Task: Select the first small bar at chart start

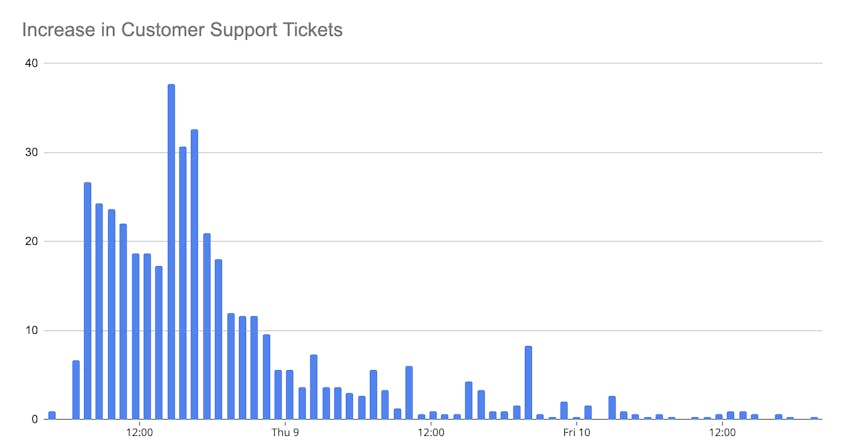Action: pos(52,416)
